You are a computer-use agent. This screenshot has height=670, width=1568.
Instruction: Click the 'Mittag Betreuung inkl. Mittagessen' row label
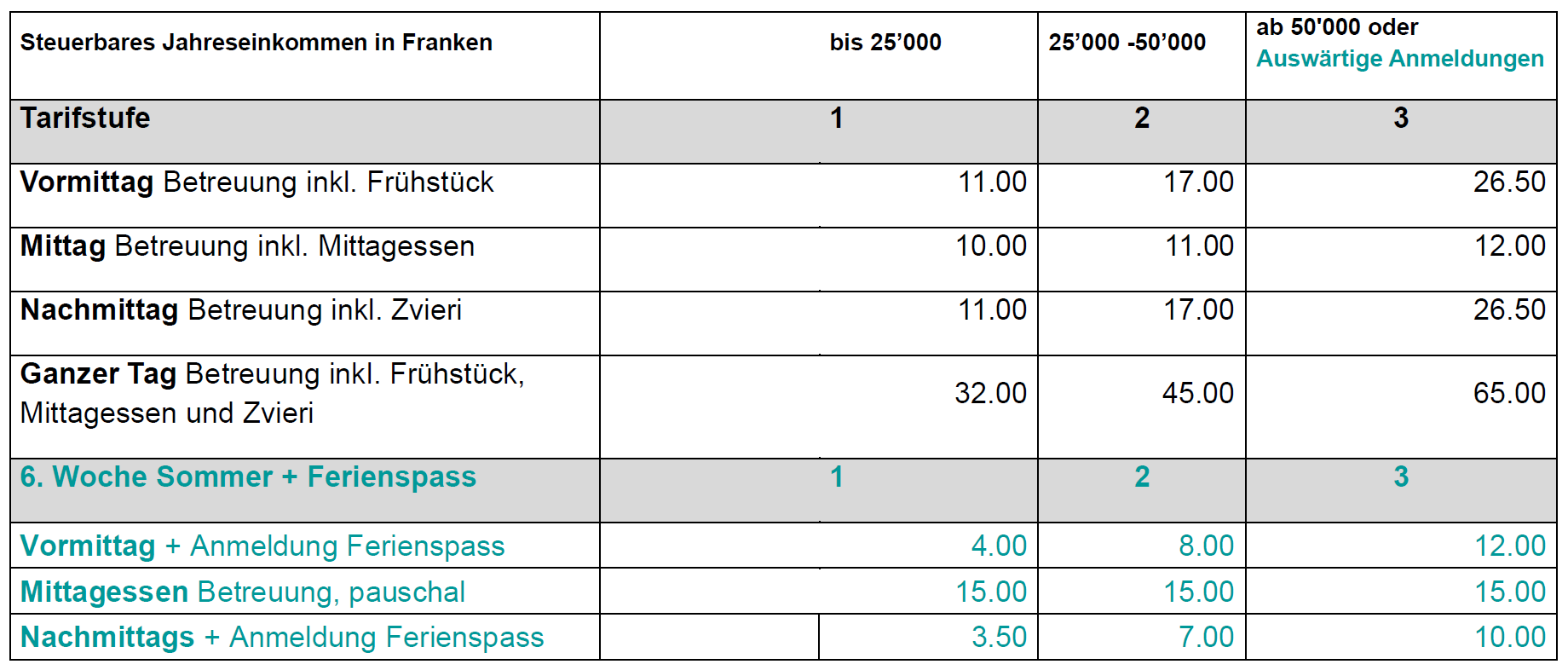pos(247,246)
